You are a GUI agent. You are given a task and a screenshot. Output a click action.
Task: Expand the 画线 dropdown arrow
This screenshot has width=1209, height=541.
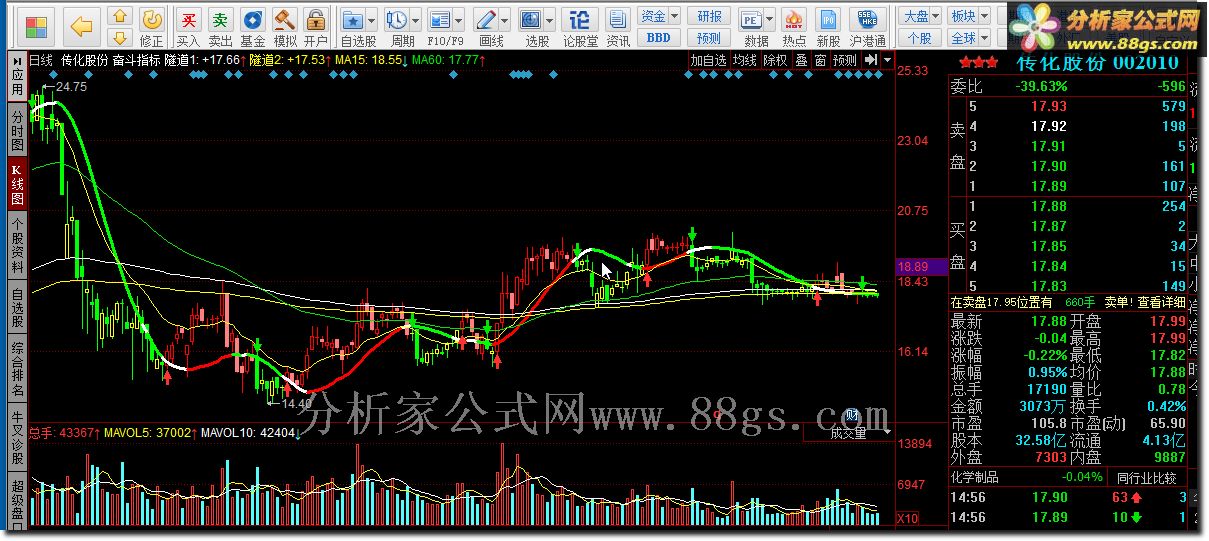click(505, 20)
